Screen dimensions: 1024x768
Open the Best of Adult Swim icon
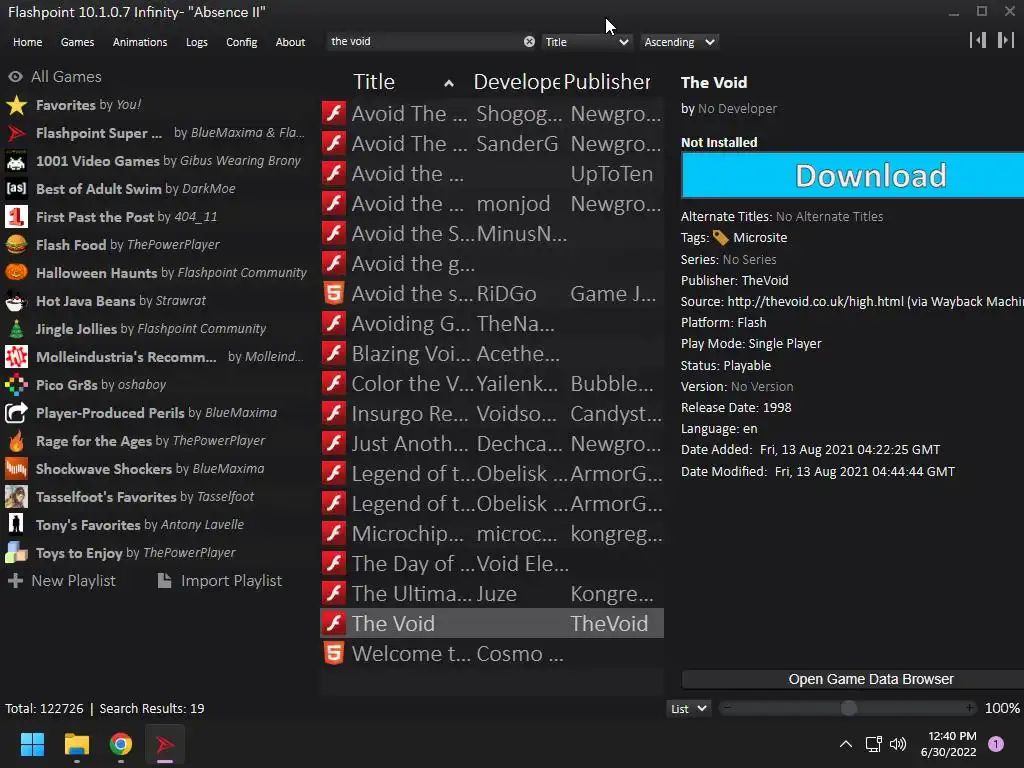click(x=16, y=189)
